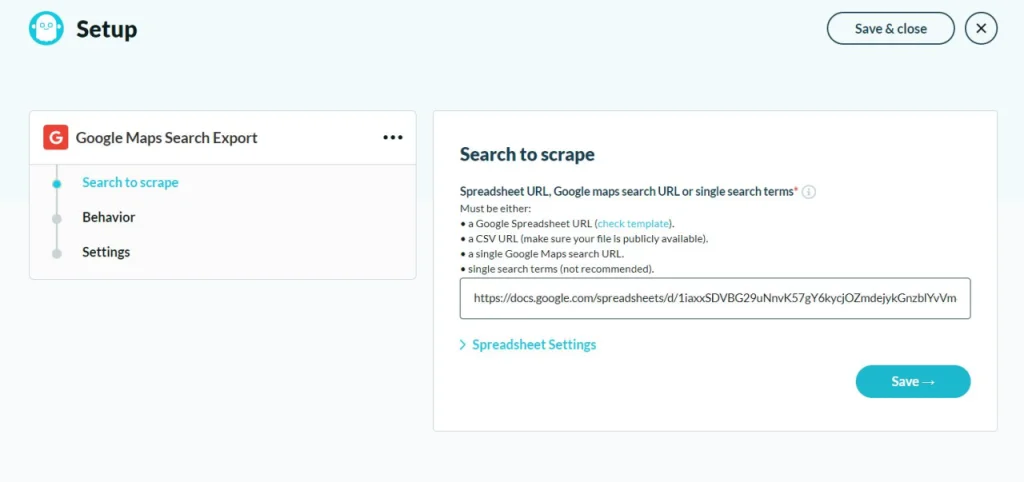Click the info icon beside the field label
Image resolution: width=1024 pixels, height=482 pixels.
(808, 192)
